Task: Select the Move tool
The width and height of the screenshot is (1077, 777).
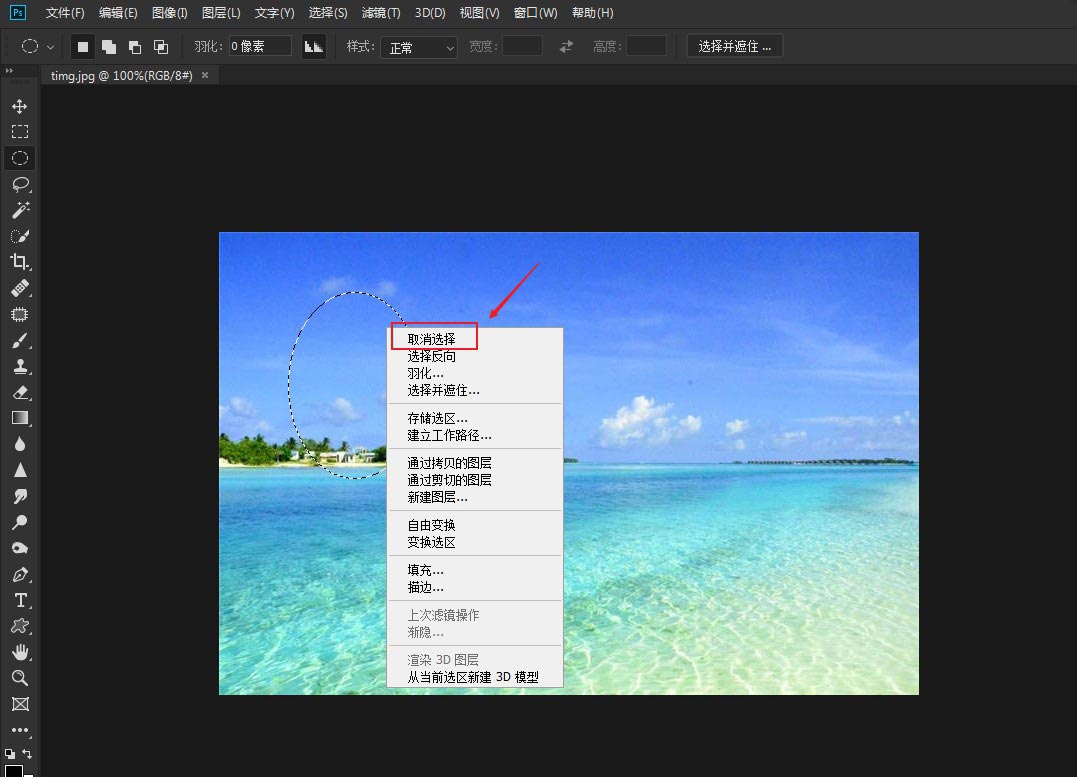Action: (20, 105)
